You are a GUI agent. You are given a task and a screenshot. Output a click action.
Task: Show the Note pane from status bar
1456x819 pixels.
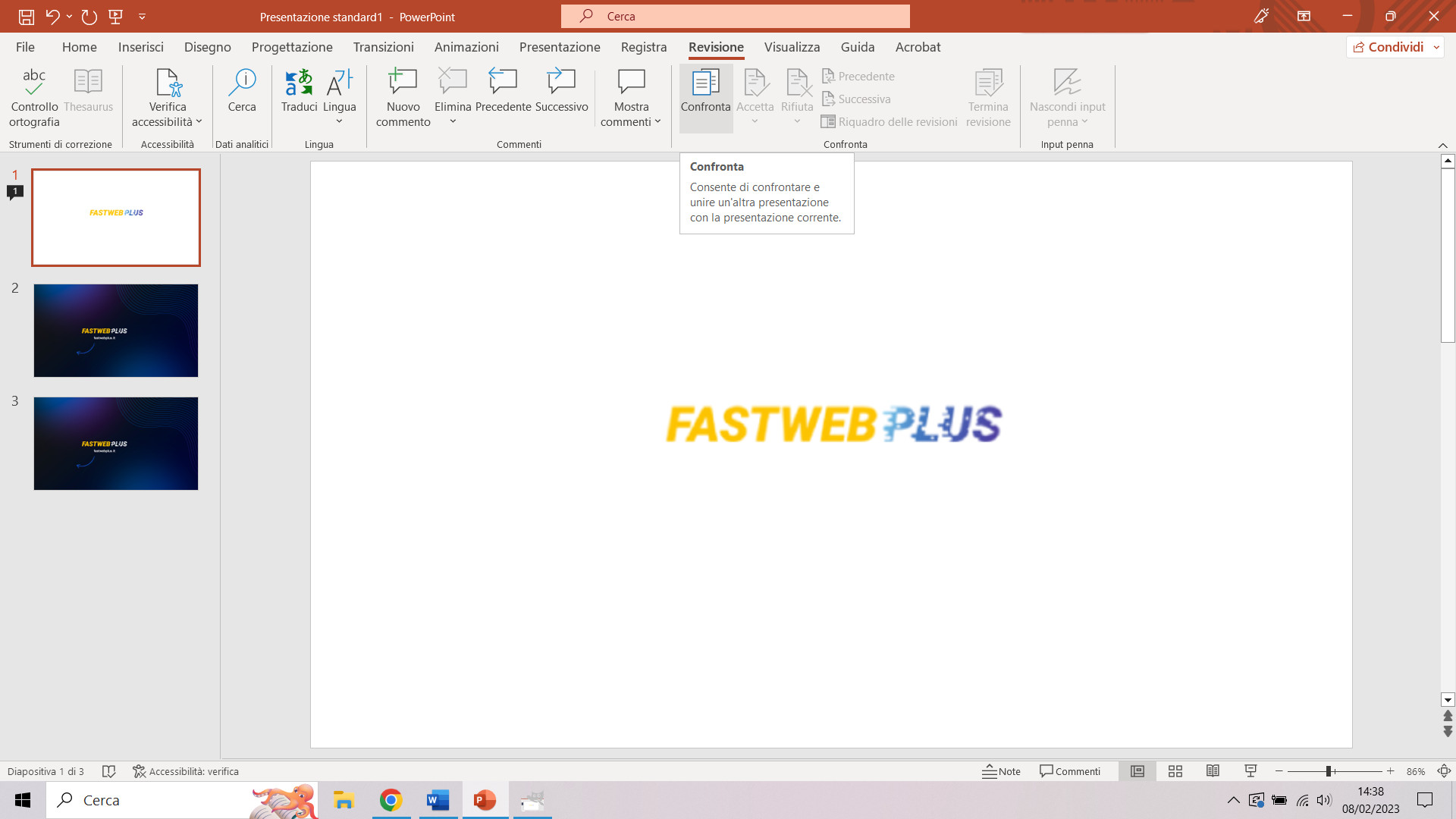click(x=1001, y=771)
